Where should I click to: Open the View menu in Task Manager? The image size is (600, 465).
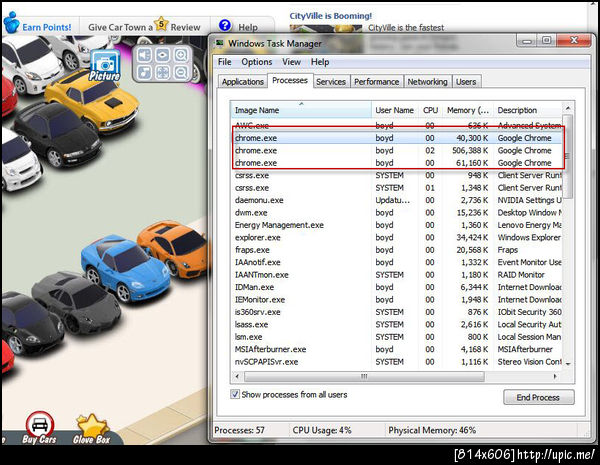(x=292, y=62)
